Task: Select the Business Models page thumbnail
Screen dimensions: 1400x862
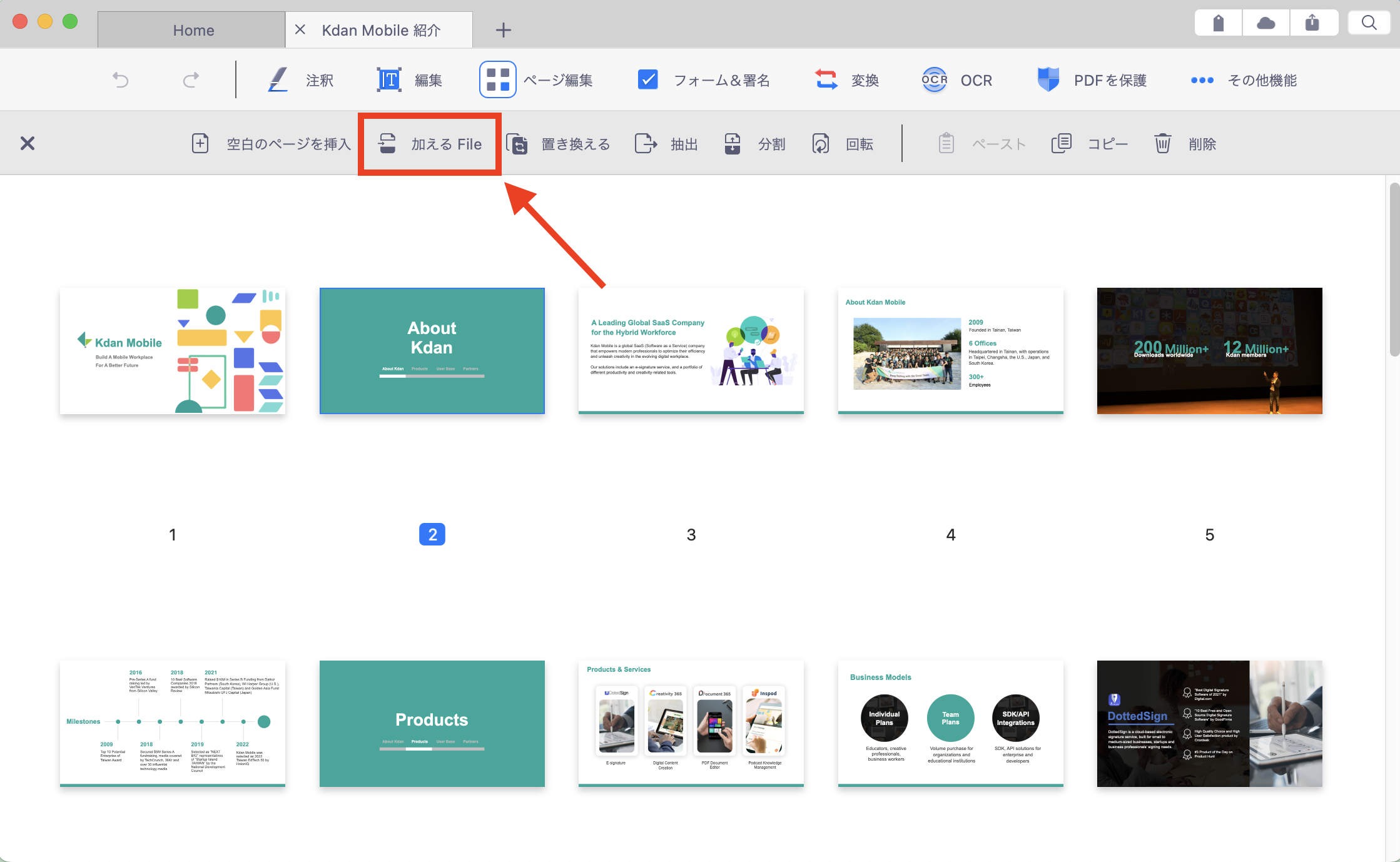Action: pyautogui.click(x=951, y=724)
